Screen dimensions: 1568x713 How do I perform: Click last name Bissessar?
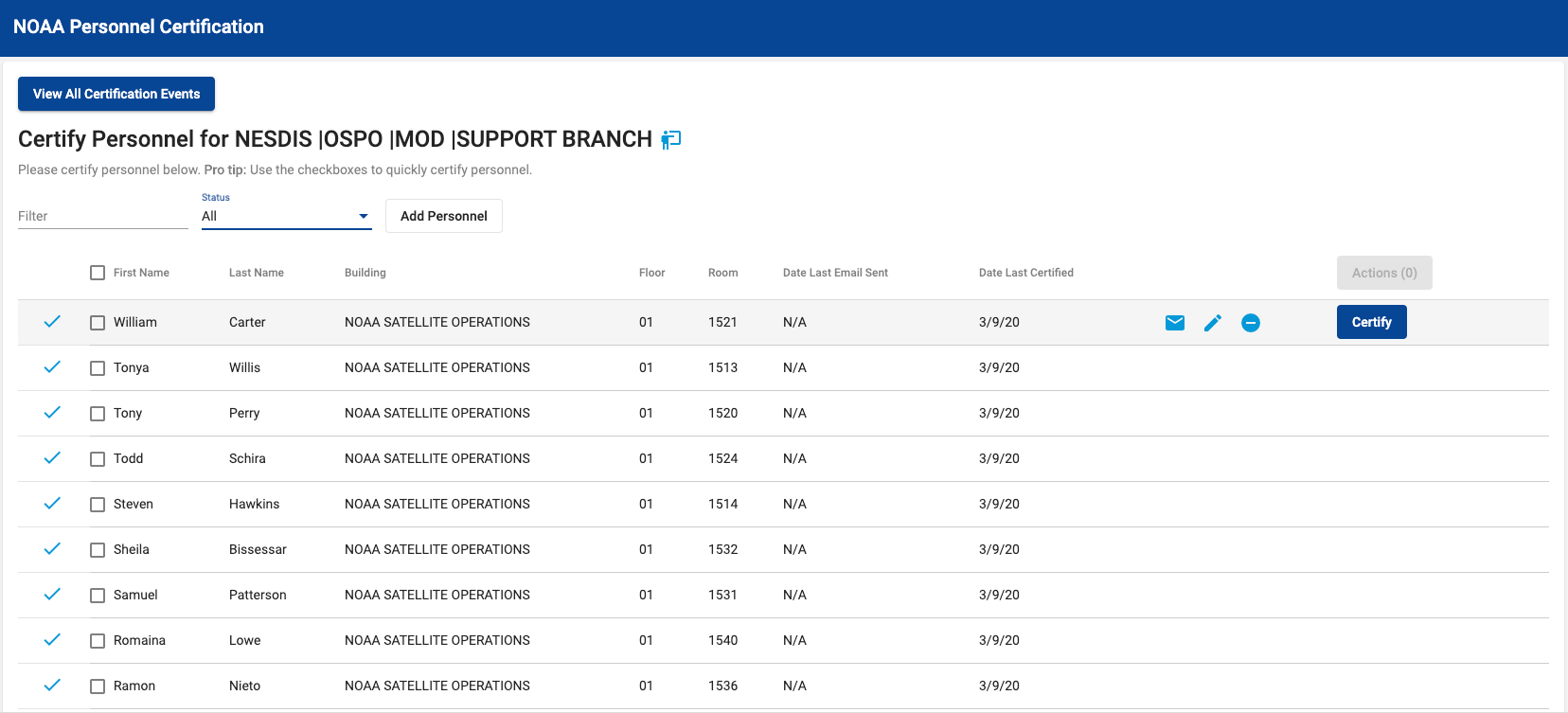pyautogui.click(x=258, y=549)
